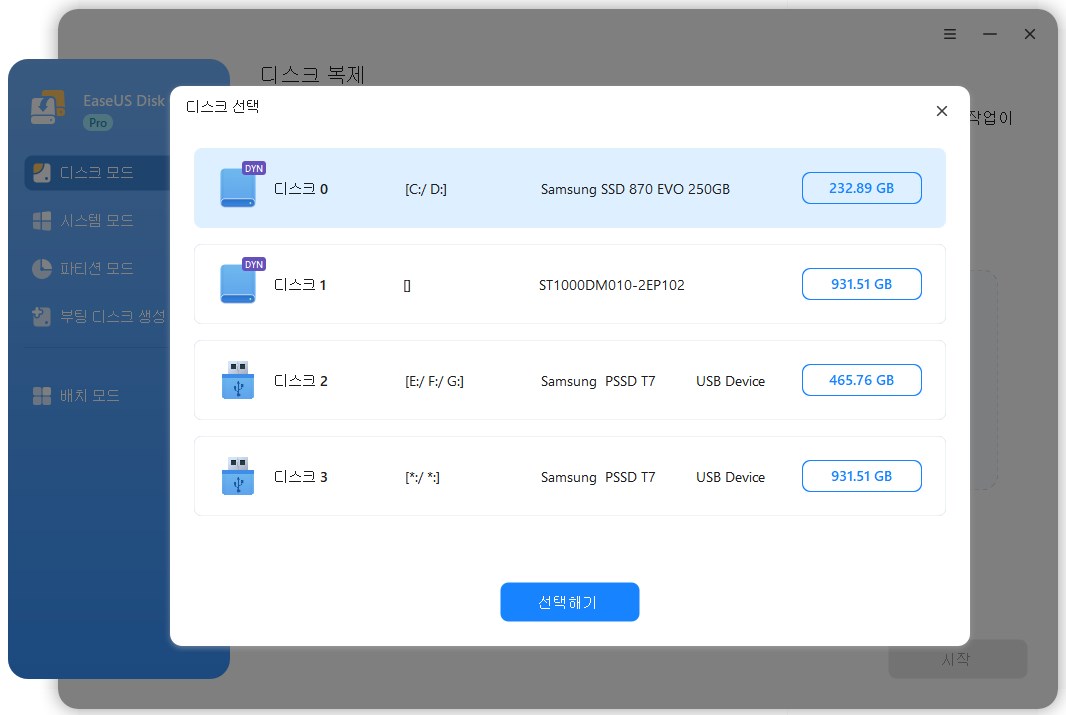Click the 부팅 디스크 생성 icon
This screenshot has height=715, width=1066.
(42, 317)
